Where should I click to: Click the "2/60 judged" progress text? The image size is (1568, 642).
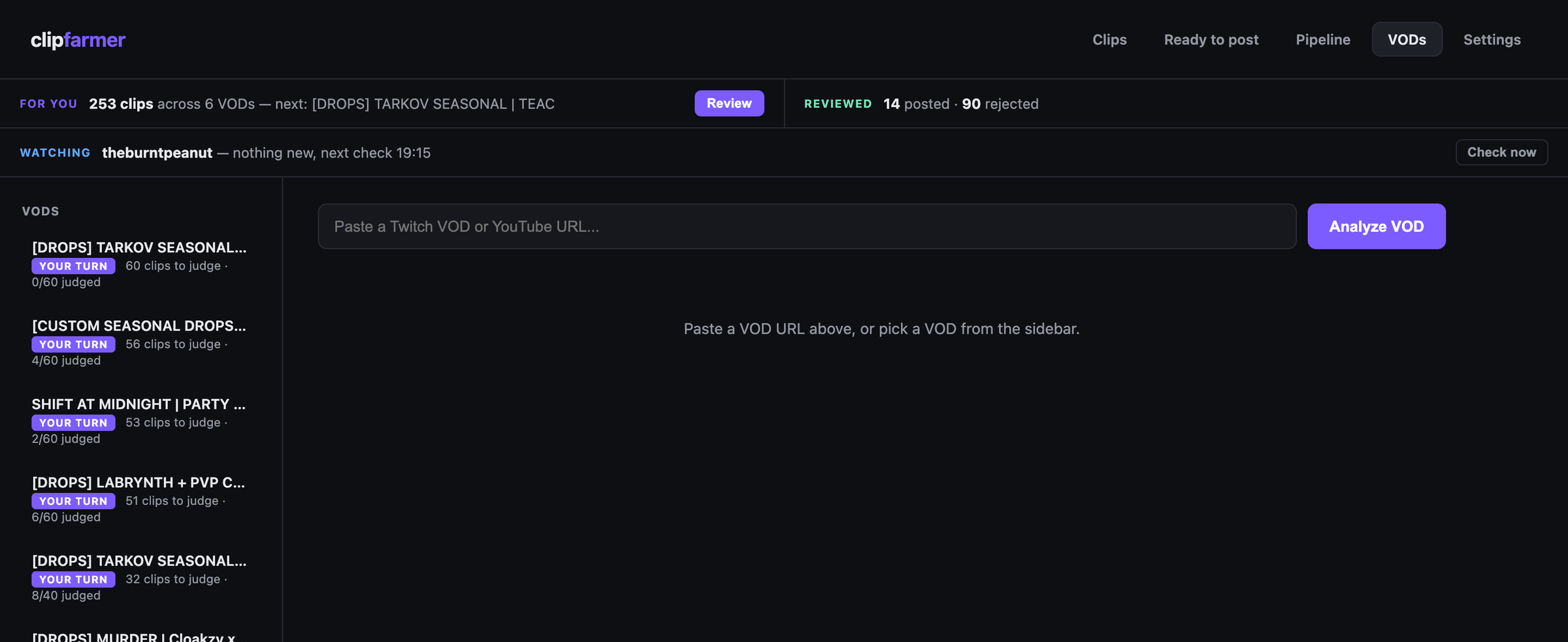[x=66, y=439]
